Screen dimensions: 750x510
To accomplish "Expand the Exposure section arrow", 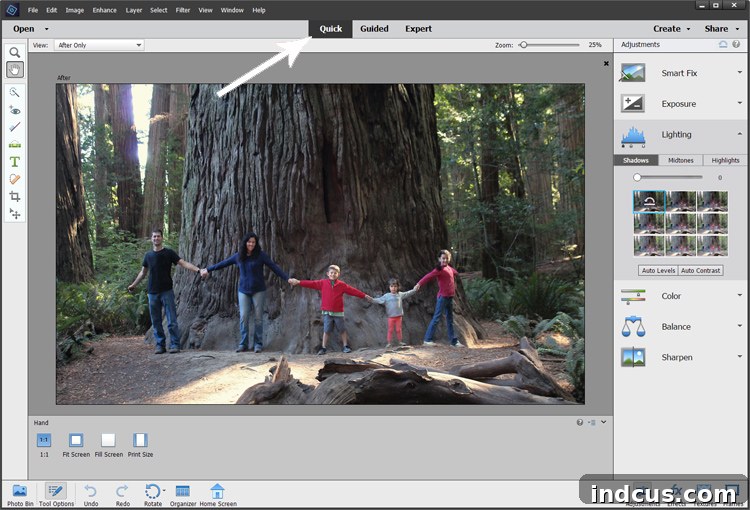I will coord(739,103).
